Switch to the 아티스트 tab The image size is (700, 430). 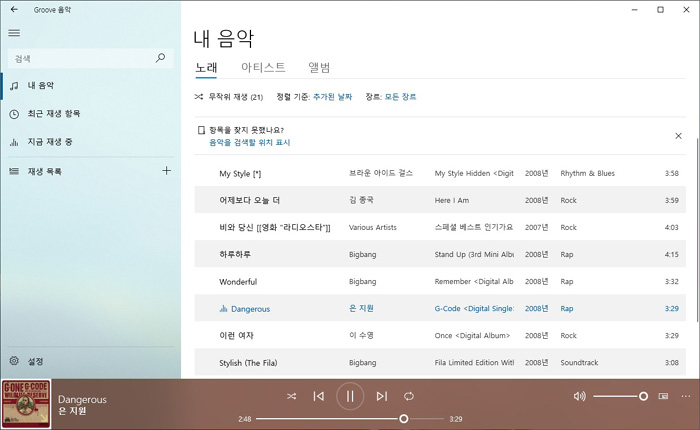pos(263,67)
